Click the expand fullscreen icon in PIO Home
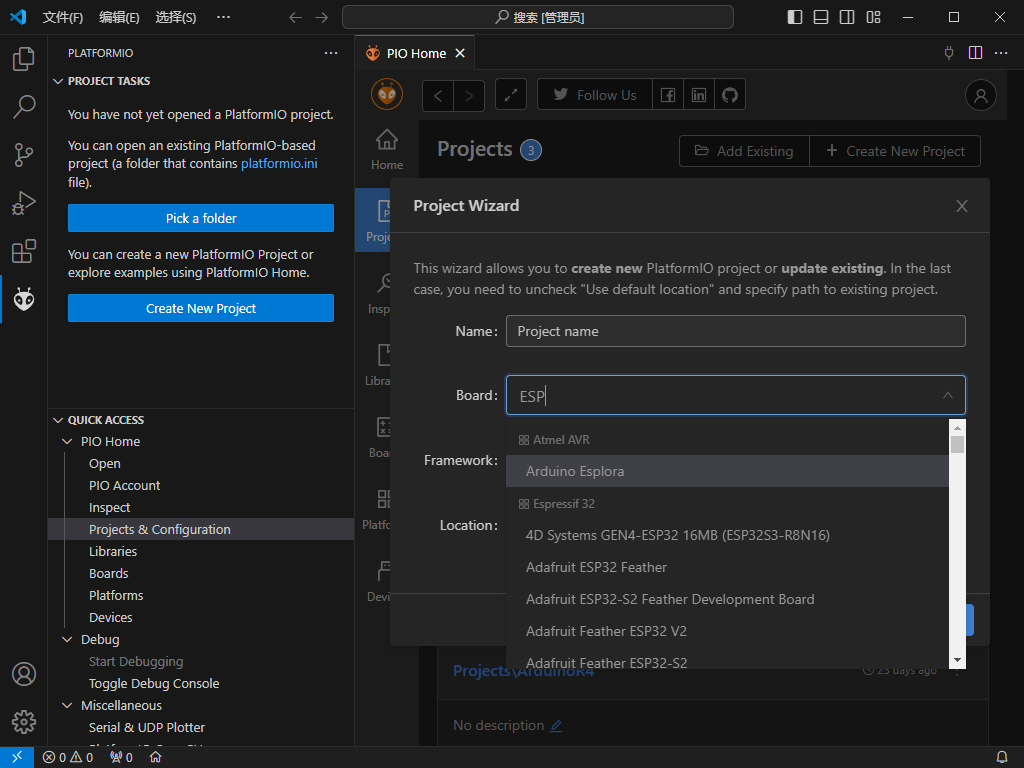This screenshot has height=768, width=1024. tap(511, 95)
